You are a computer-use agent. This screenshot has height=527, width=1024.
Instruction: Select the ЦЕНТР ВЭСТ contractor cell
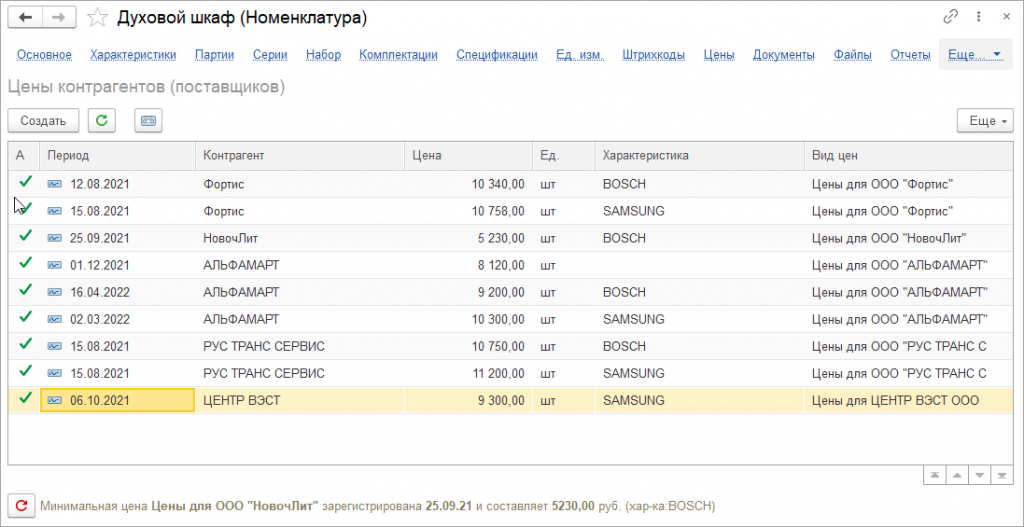pos(300,400)
